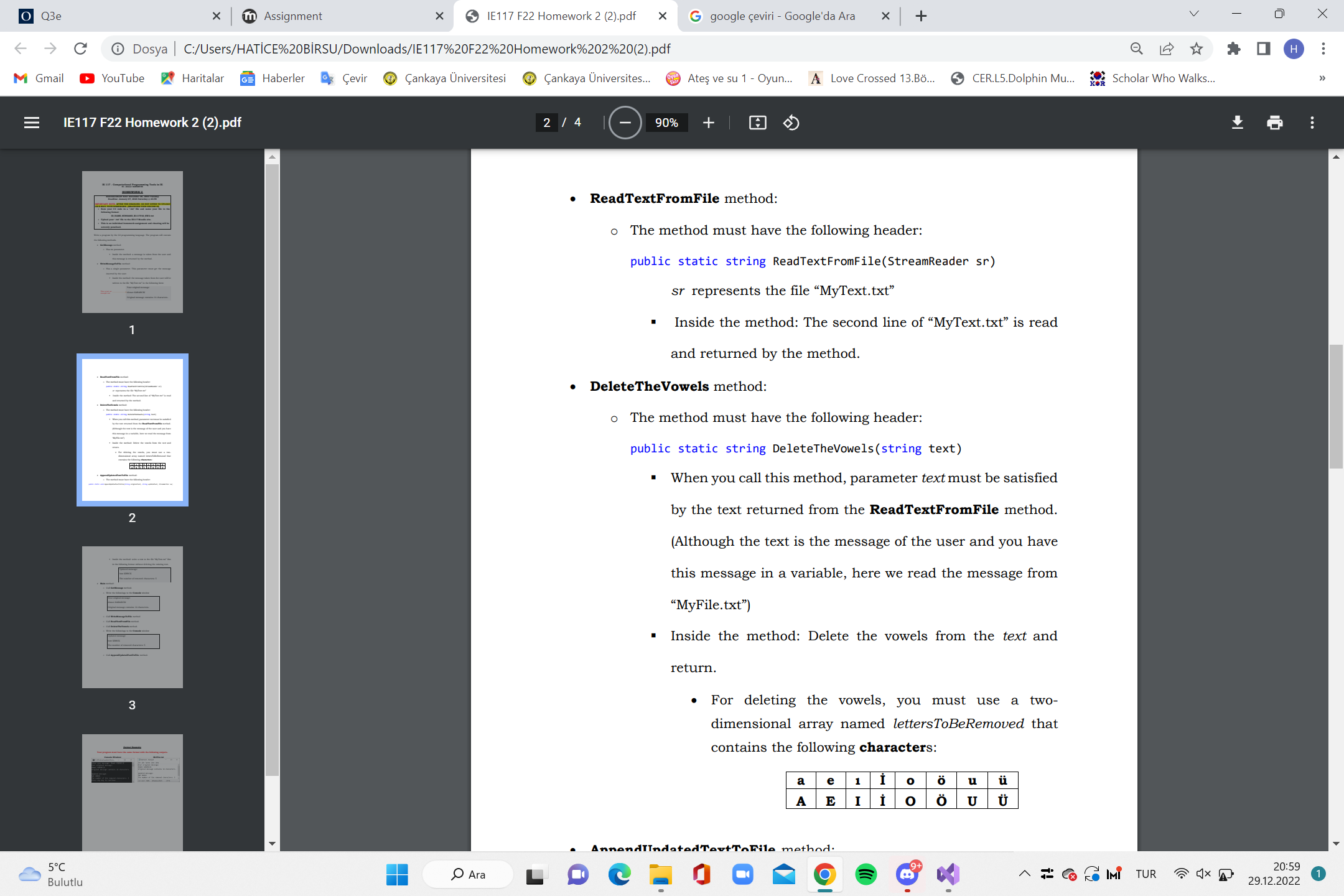This screenshot has width=1344, height=896.
Task: Print the PDF document
Action: point(1274,123)
